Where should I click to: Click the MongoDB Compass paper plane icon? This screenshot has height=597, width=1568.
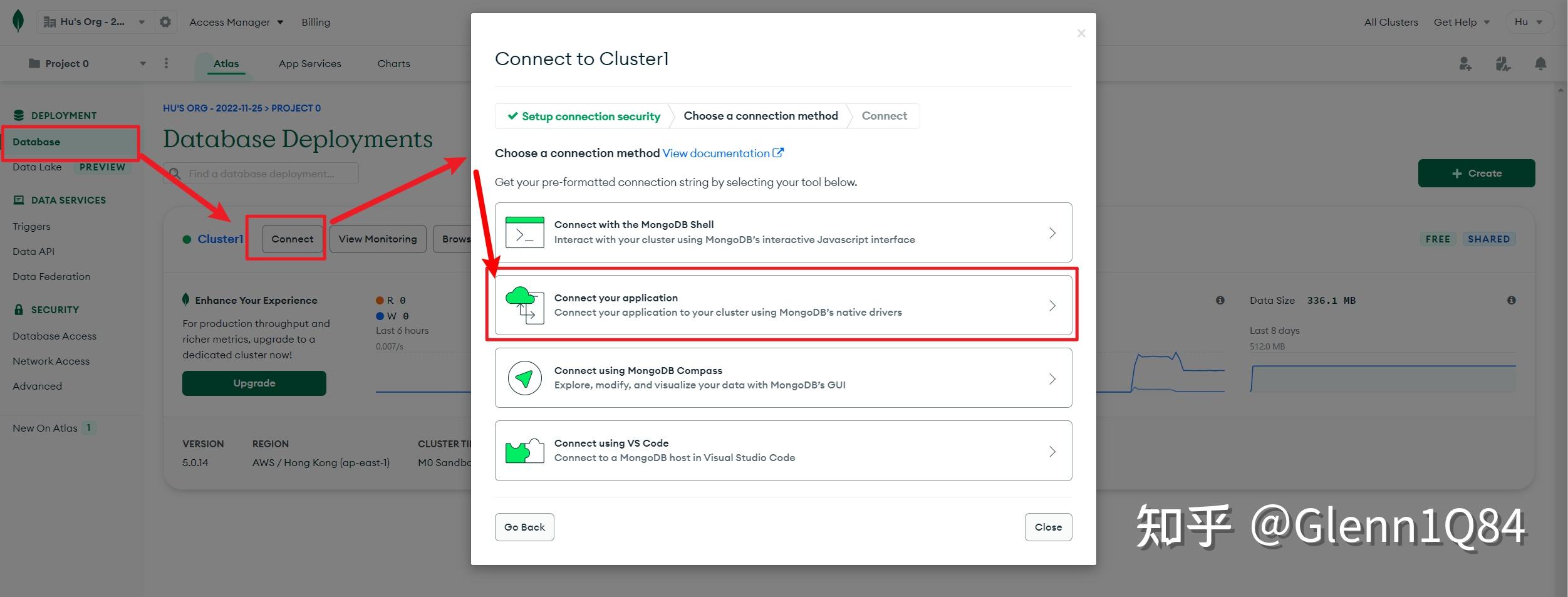pos(524,377)
